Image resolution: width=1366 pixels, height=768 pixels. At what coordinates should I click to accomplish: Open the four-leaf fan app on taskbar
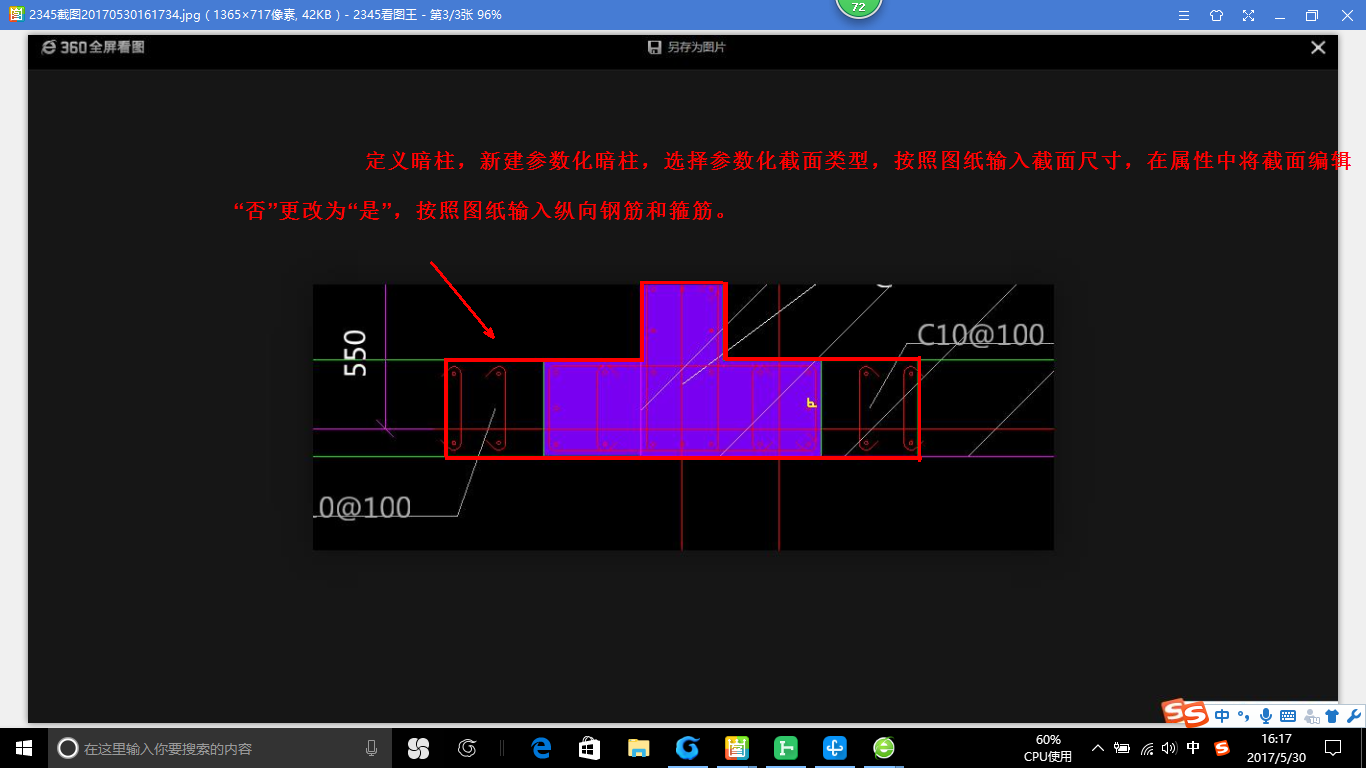point(418,748)
